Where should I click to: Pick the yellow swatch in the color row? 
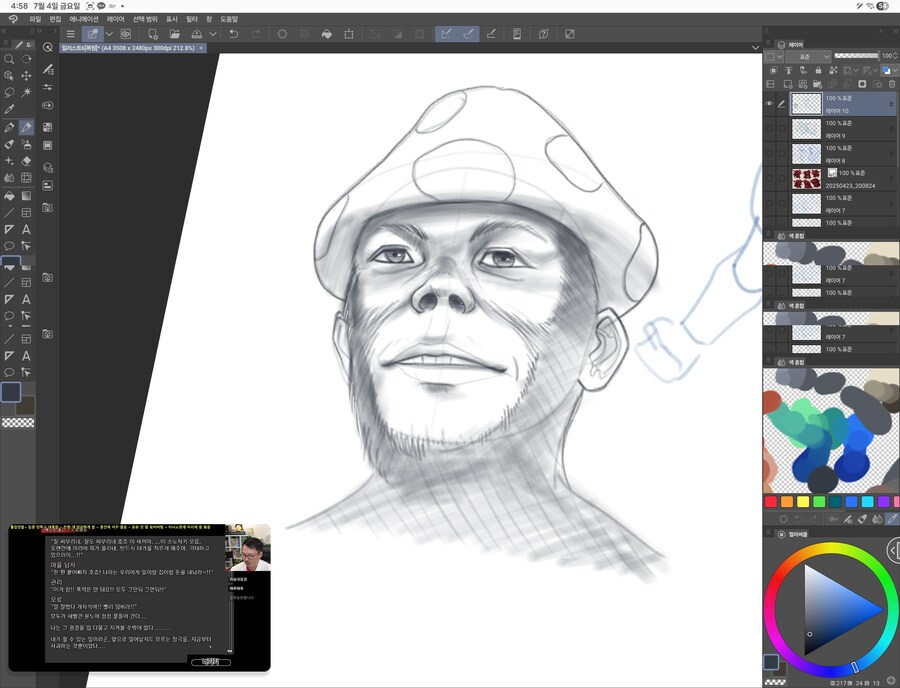coord(803,502)
